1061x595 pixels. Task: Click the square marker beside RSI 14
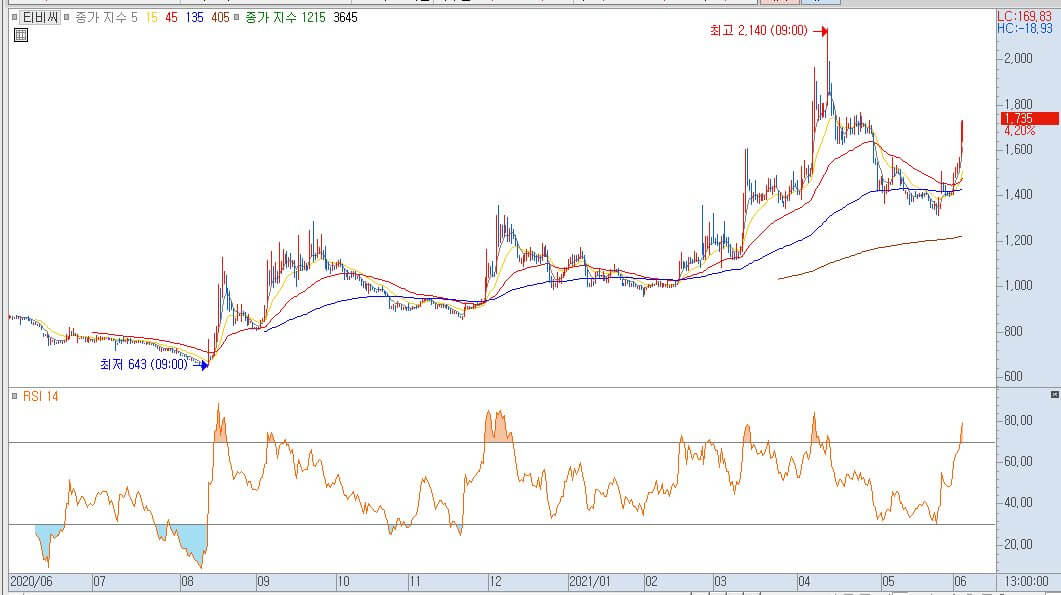(x=14, y=396)
